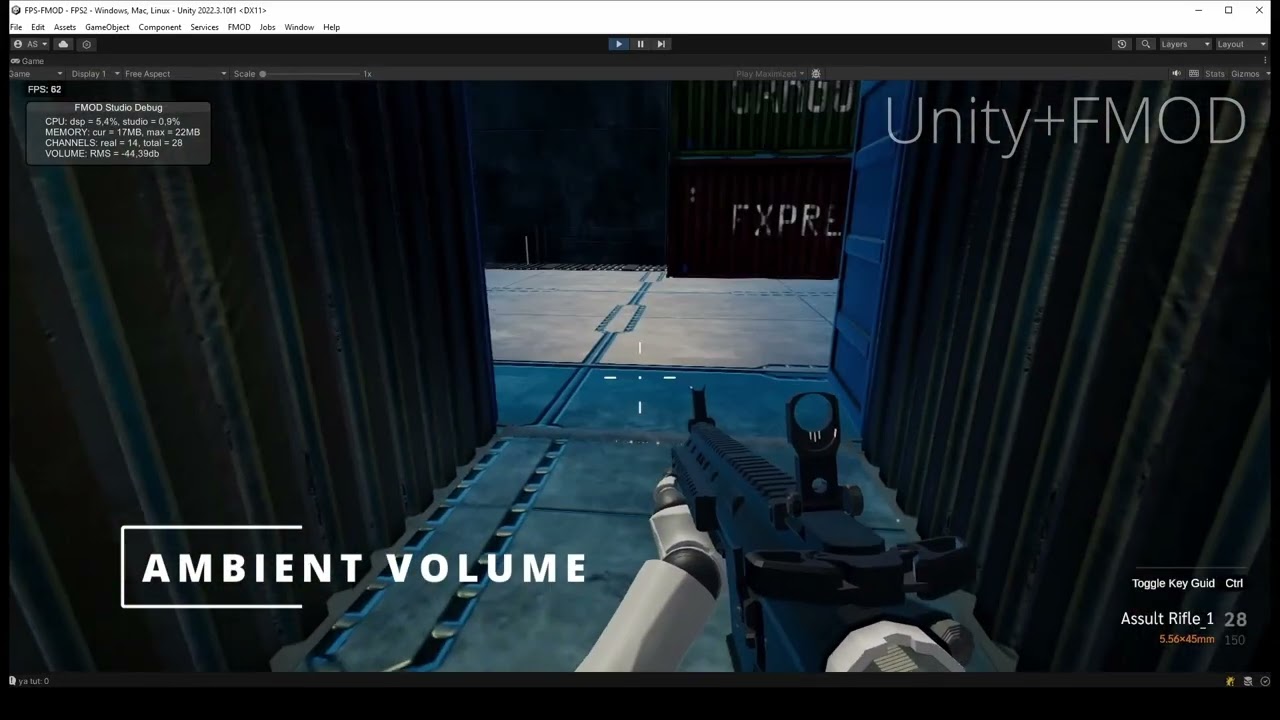The image size is (1280, 720).
Task: Open the Window menu
Action: (x=299, y=27)
